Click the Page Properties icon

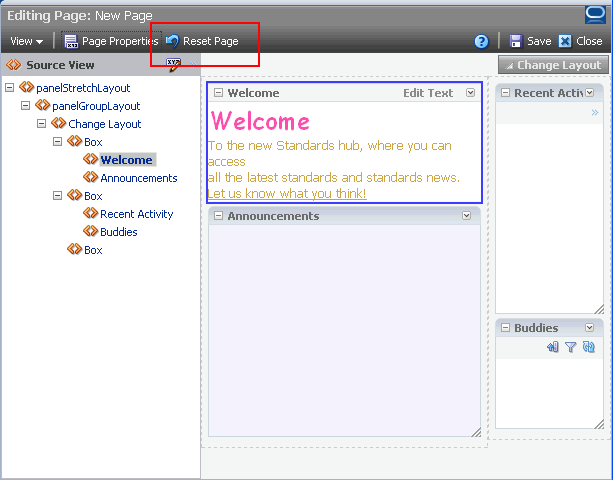coord(71,41)
